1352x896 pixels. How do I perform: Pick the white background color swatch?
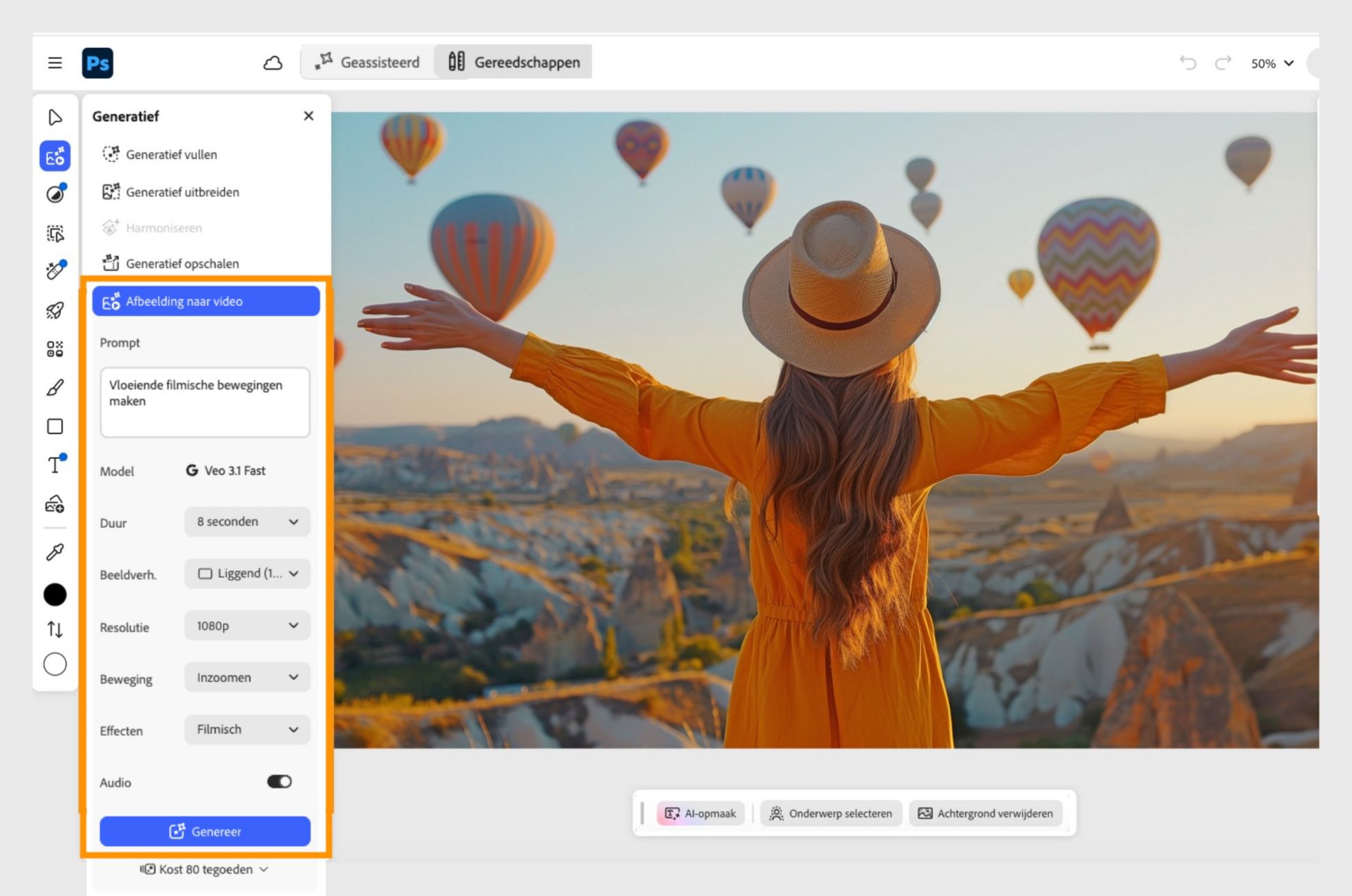point(55,664)
